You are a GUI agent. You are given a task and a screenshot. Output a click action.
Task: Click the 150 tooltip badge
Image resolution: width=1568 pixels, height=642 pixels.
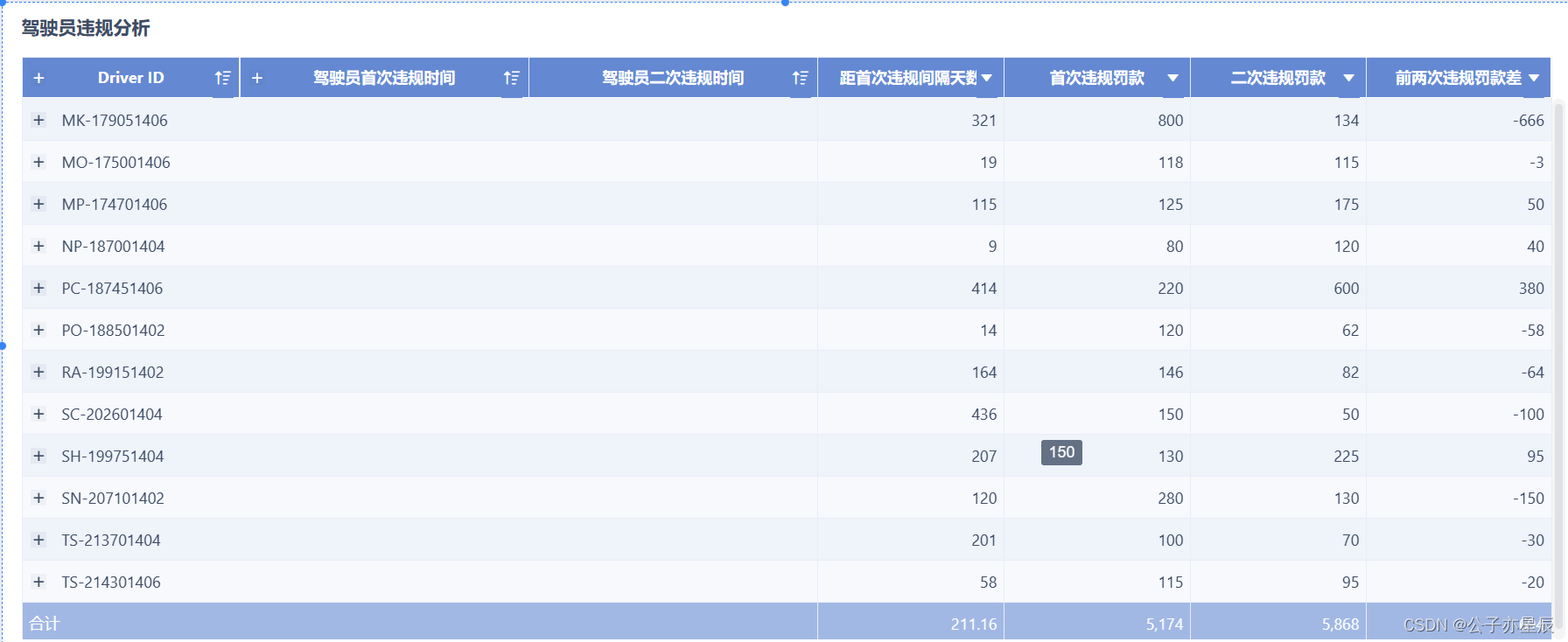tap(1061, 452)
